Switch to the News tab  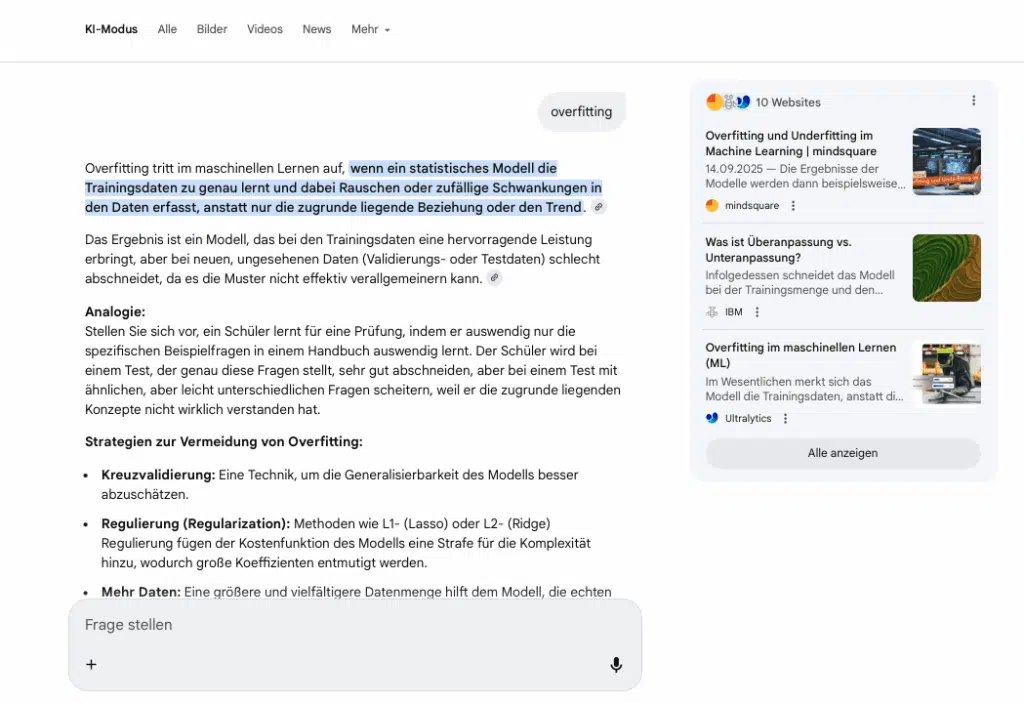click(x=316, y=29)
